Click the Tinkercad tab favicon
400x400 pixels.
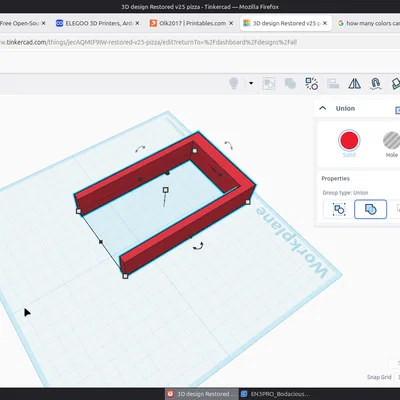coord(247,23)
